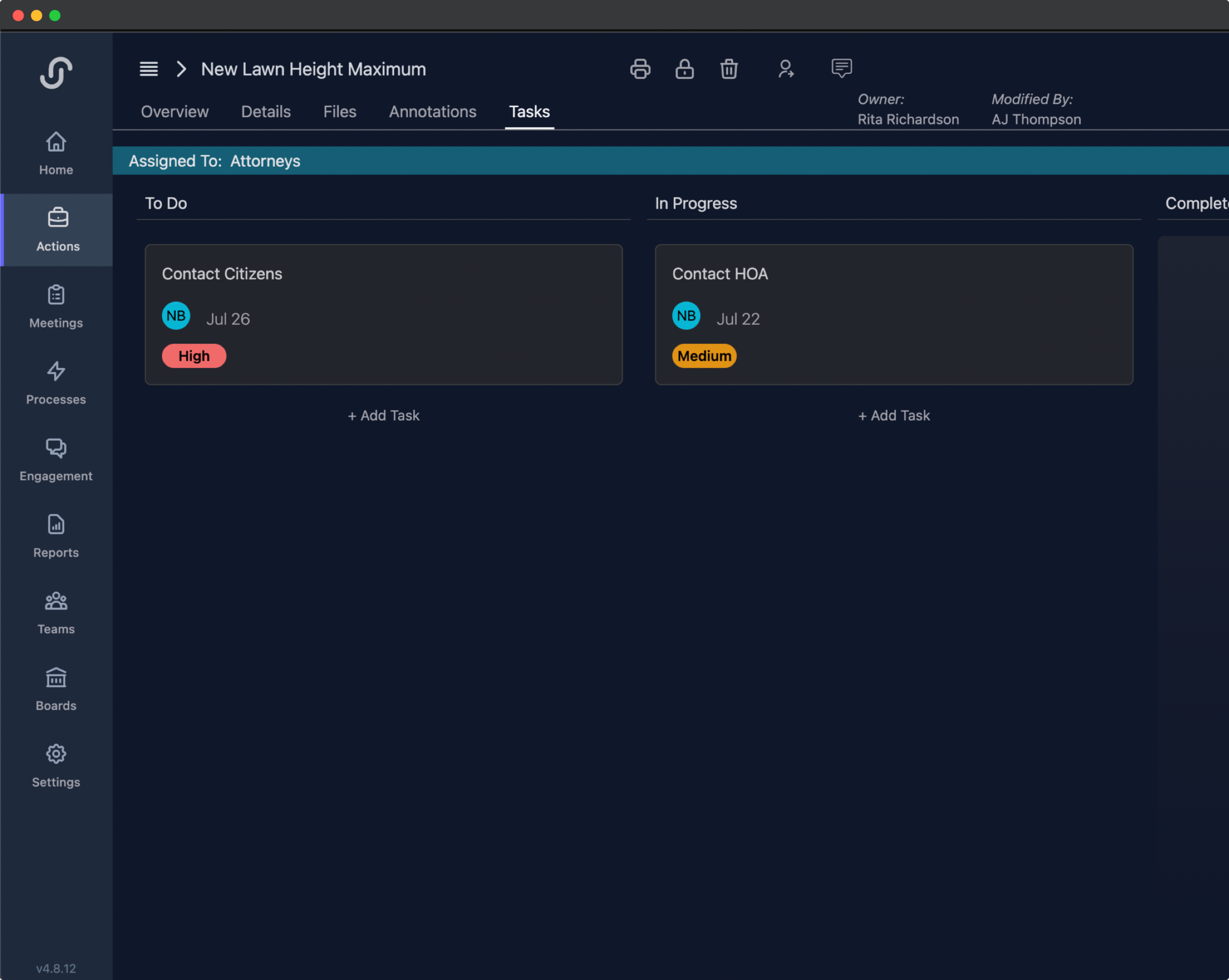Viewport: 1229px width, 980px height.
Task: Switch to the Overview tab
Action: pos(175,112)
